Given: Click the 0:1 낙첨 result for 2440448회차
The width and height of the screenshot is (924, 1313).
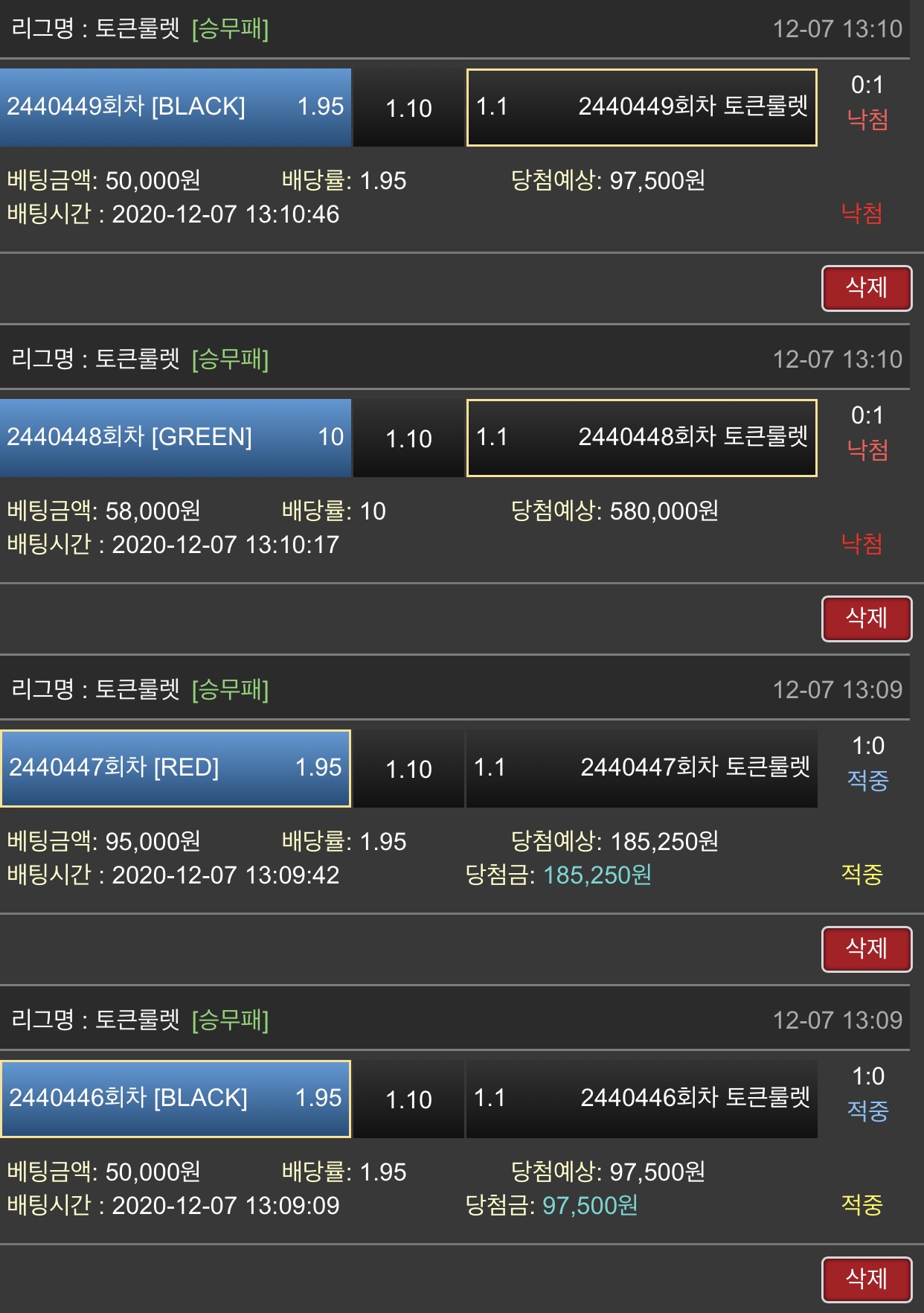Looking at the screenshot, I should click(867, 433).
